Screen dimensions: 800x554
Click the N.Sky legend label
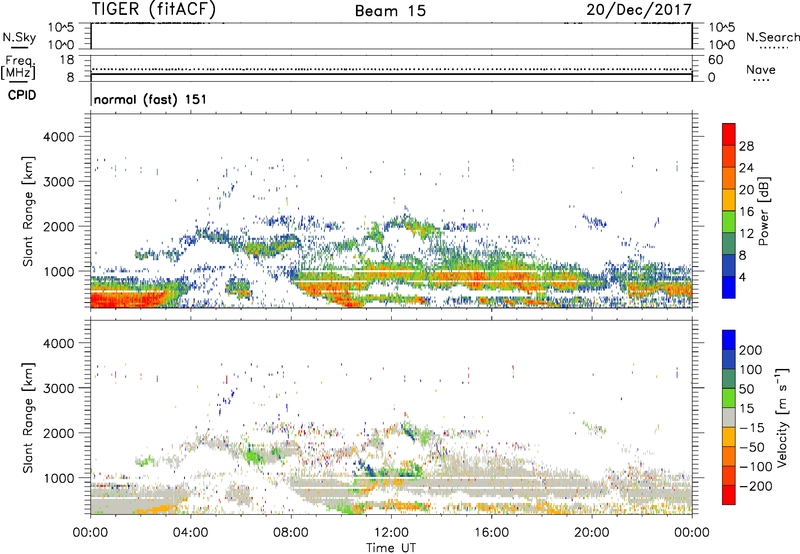tap(19, 37)
